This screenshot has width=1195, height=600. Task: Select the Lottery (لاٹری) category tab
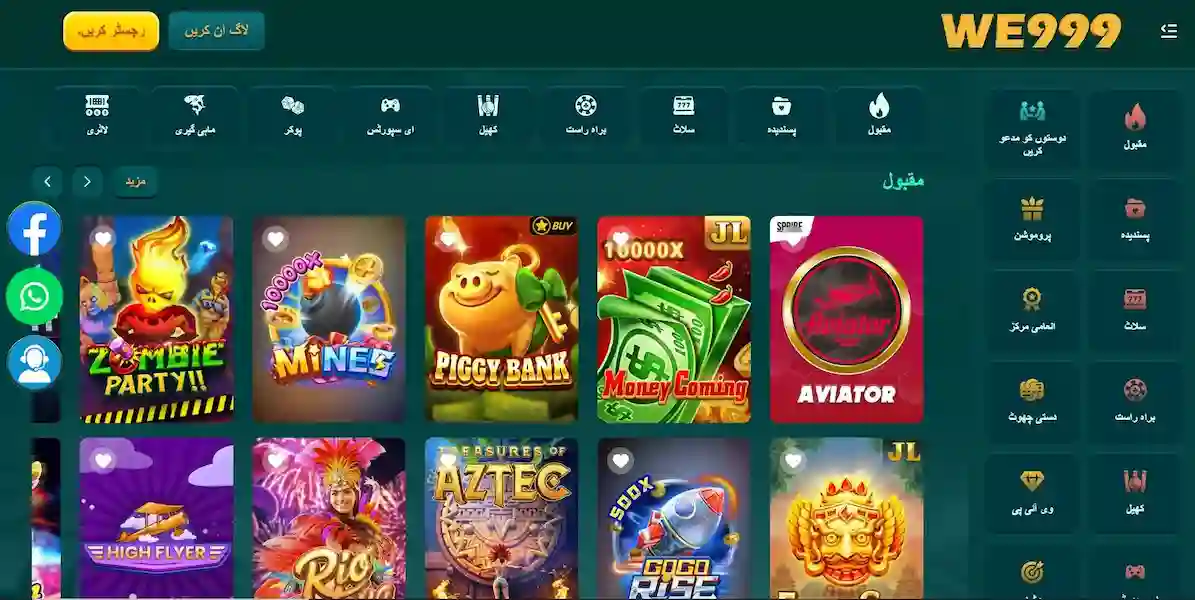(97, 117)
